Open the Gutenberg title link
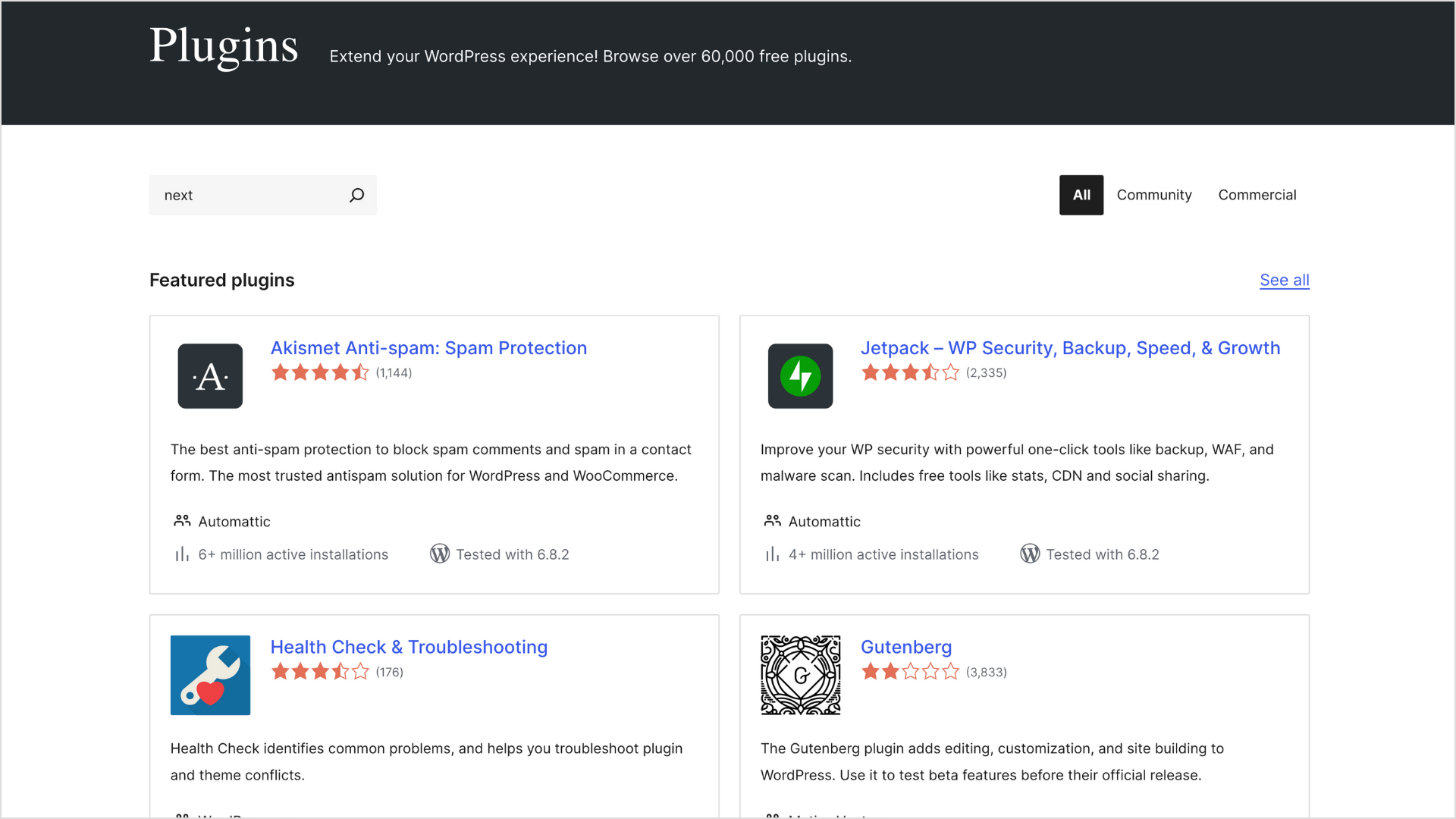 (905, 647)
